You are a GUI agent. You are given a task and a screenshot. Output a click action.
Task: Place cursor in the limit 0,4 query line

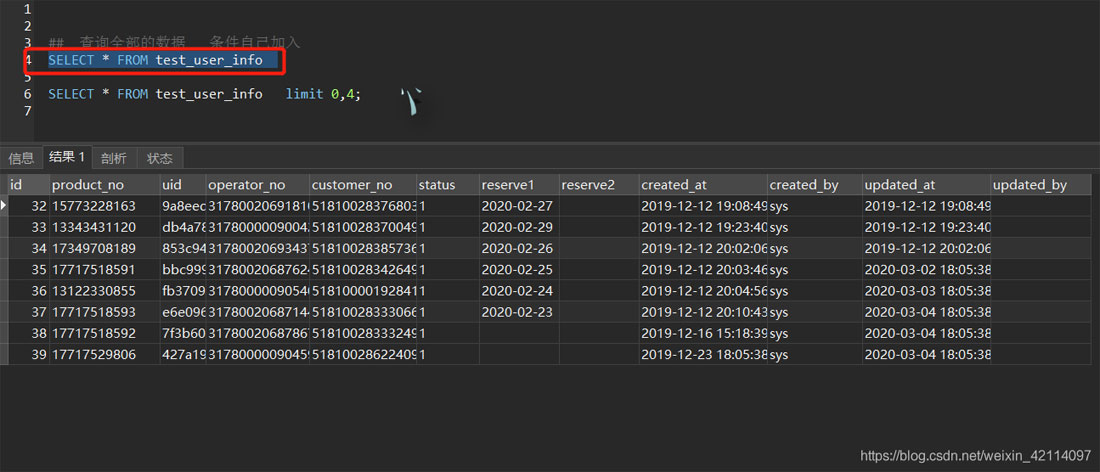[x=205, y=94]
